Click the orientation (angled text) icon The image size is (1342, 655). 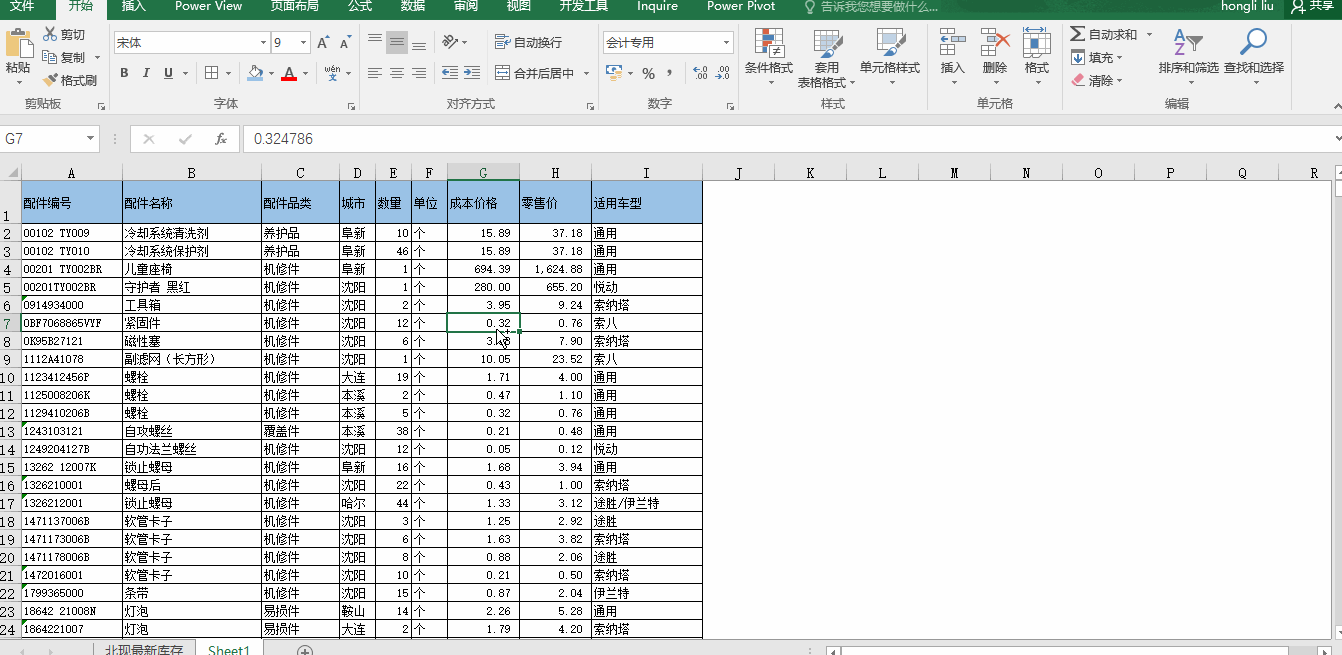(x=450, y=43)
